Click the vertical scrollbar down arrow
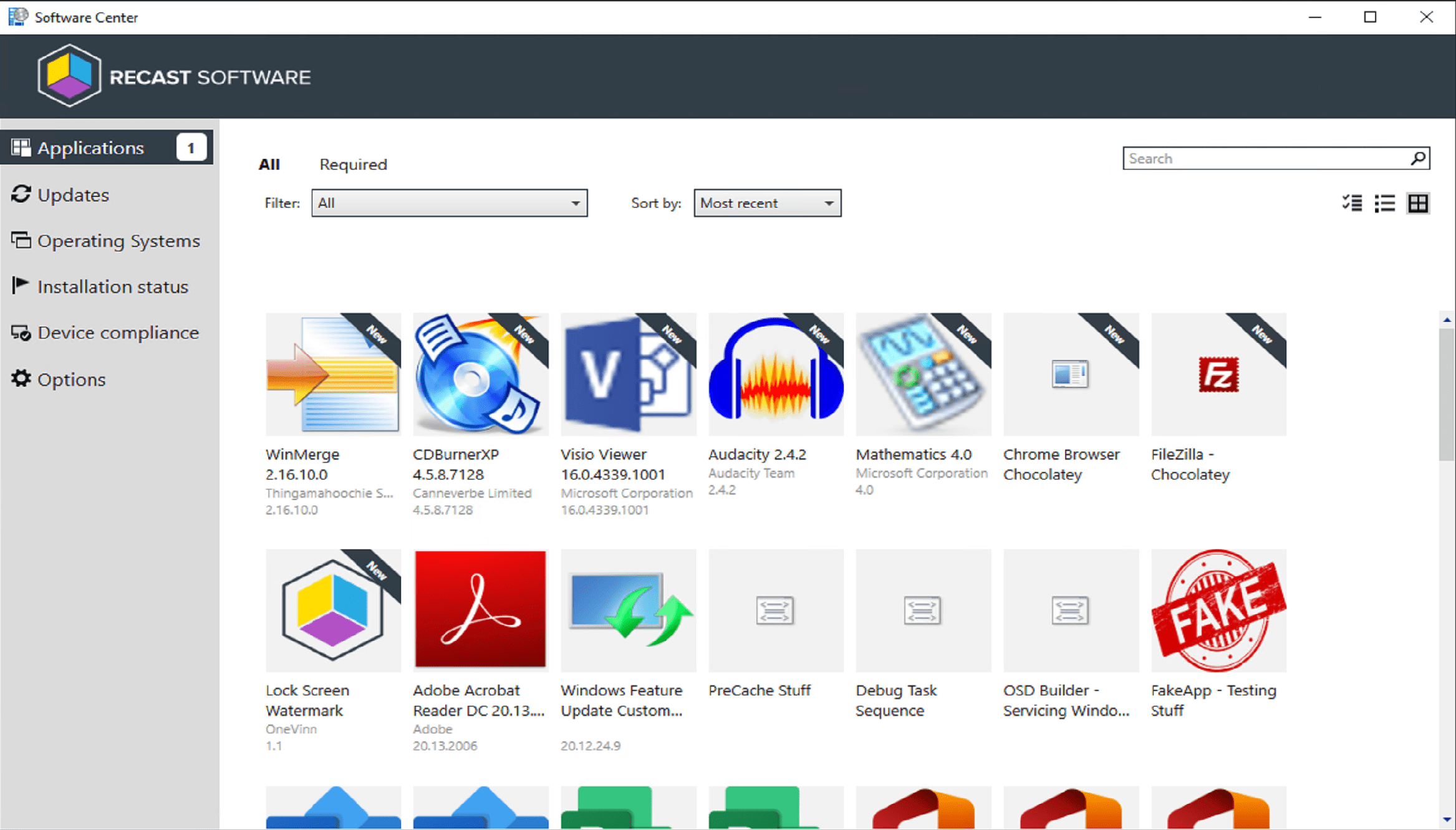The image size is (1456, 830). pyautogui.click(x=1447, y=819)
